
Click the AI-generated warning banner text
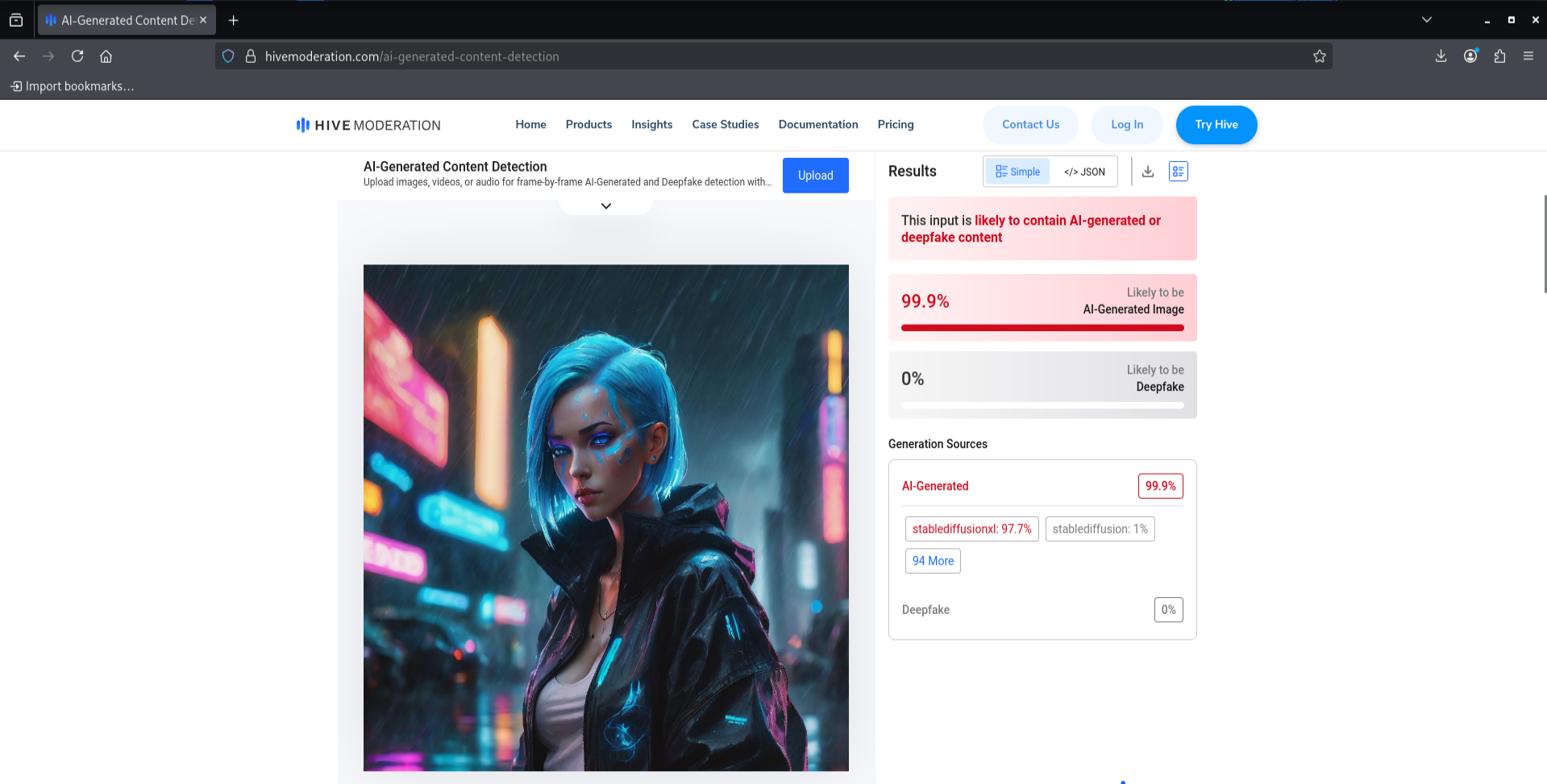(x=1031, y=229)
